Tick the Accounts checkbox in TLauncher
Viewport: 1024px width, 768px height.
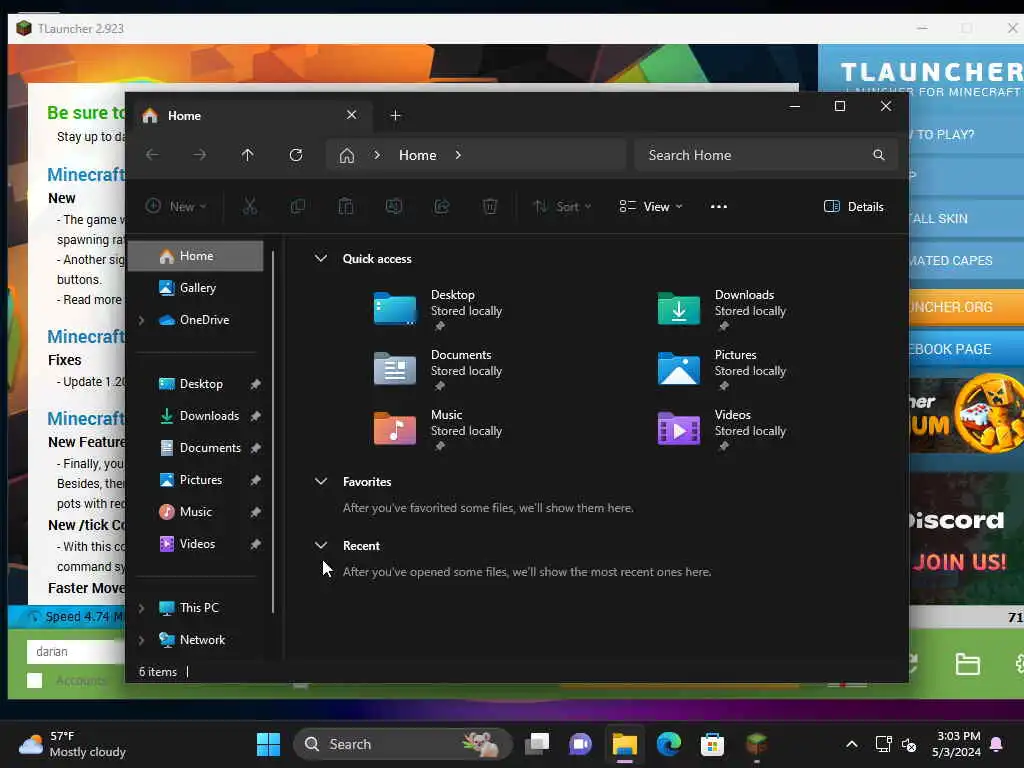35,680
